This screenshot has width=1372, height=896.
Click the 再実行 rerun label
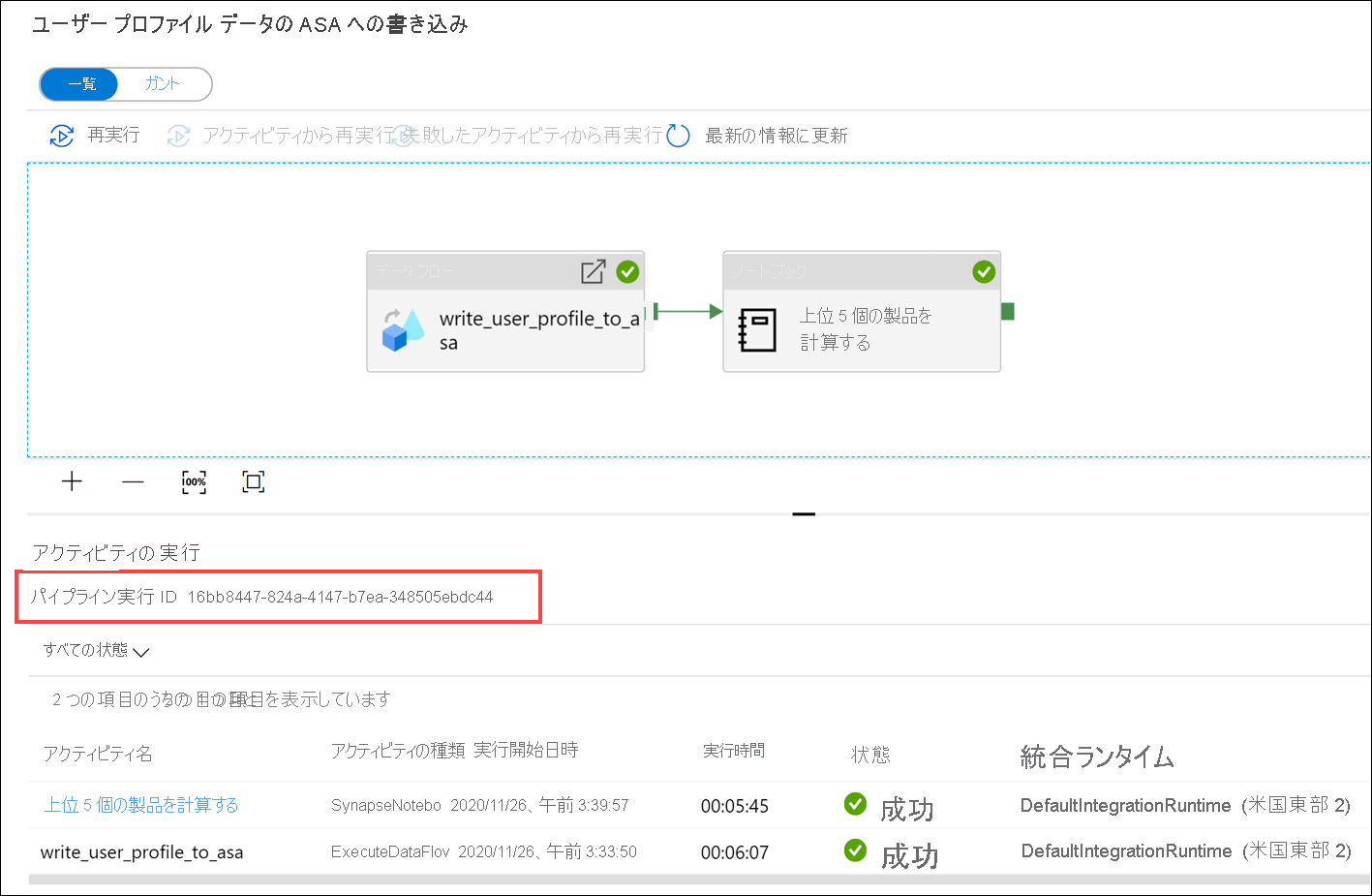point(113,135)
